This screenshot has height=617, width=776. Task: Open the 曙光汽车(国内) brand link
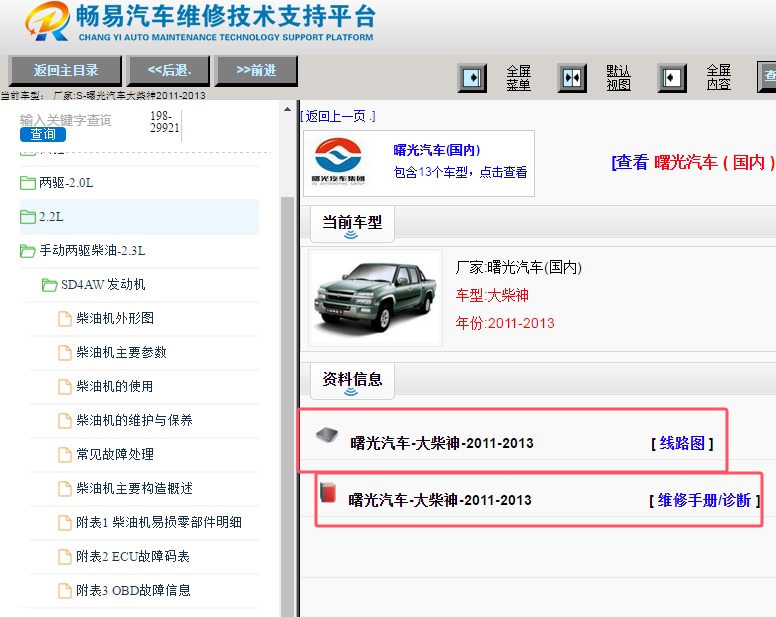click(x=436, y=150)
